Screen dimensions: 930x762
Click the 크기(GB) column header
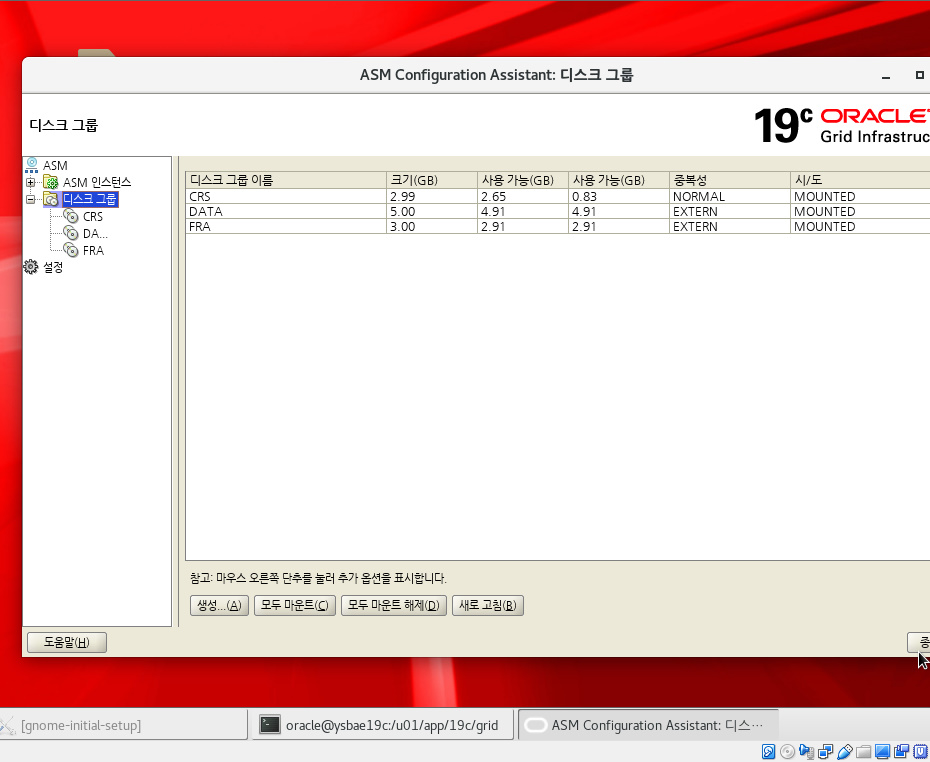[x=432, y=180]
